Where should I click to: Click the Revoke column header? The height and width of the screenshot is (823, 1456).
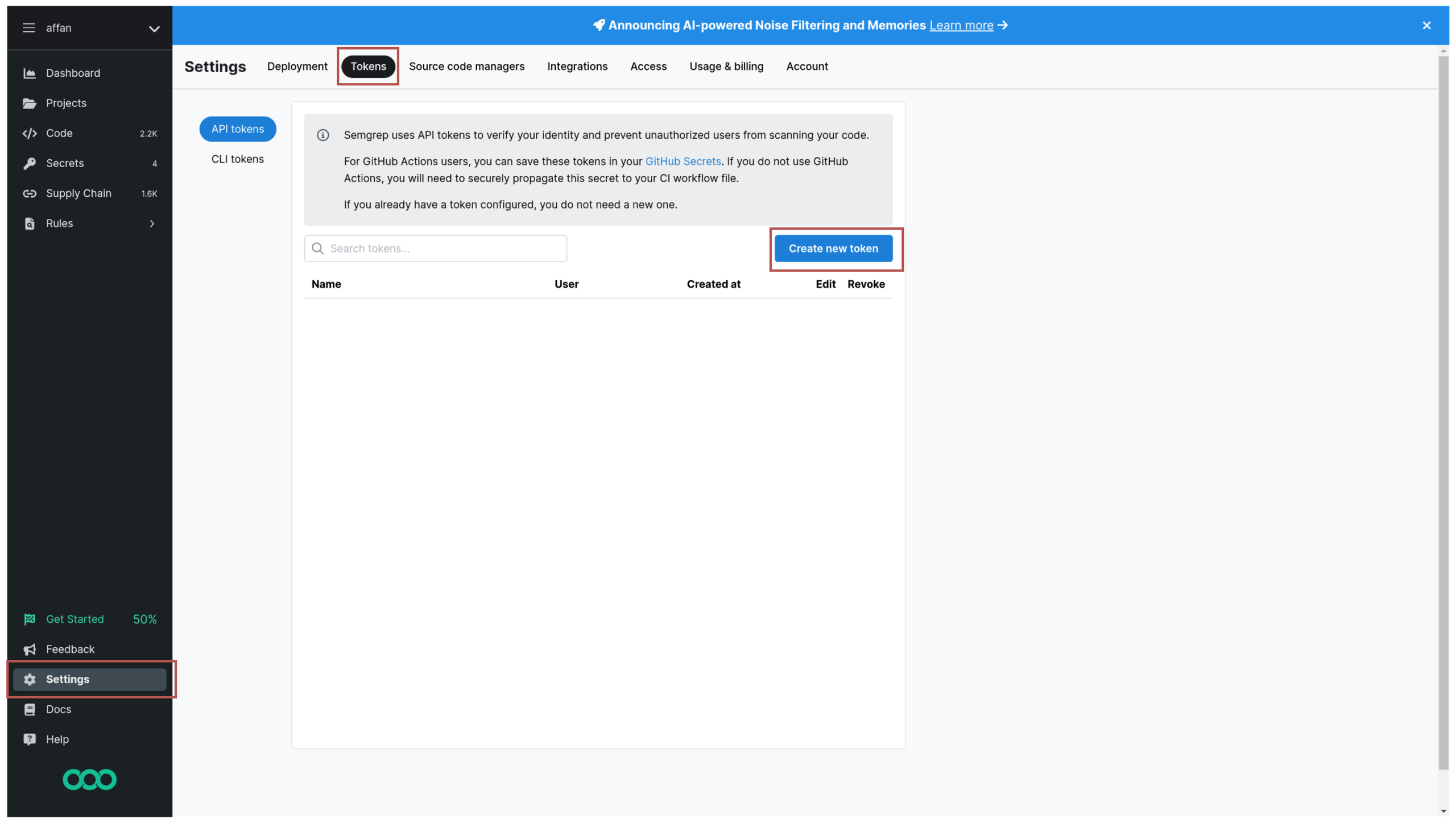pos(866,284)
